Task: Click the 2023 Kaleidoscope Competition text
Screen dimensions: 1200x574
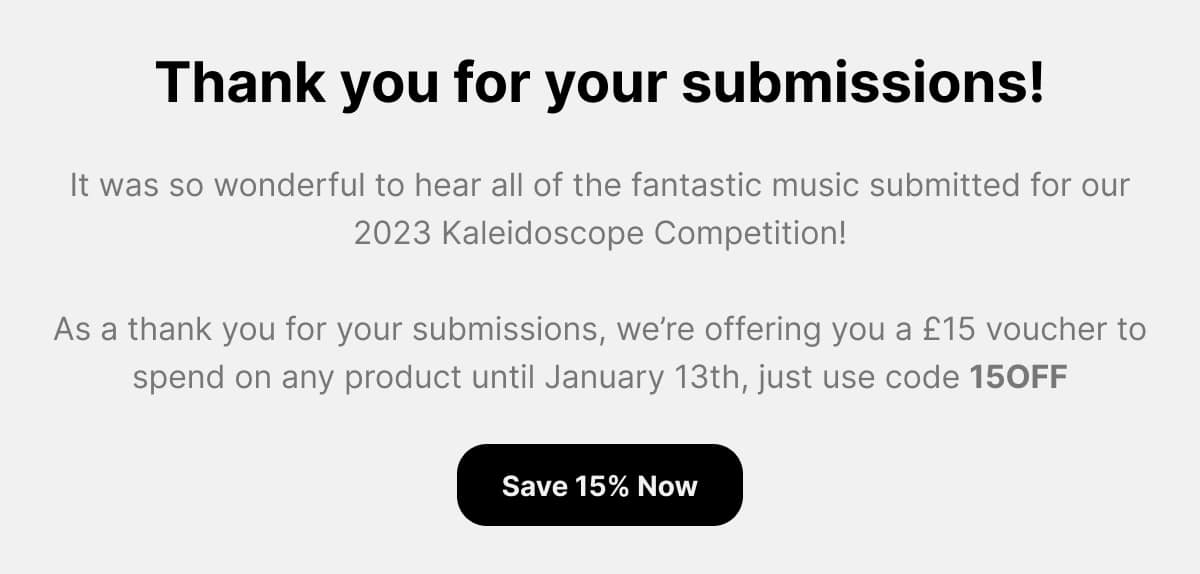Action: (x=600, y=235)
